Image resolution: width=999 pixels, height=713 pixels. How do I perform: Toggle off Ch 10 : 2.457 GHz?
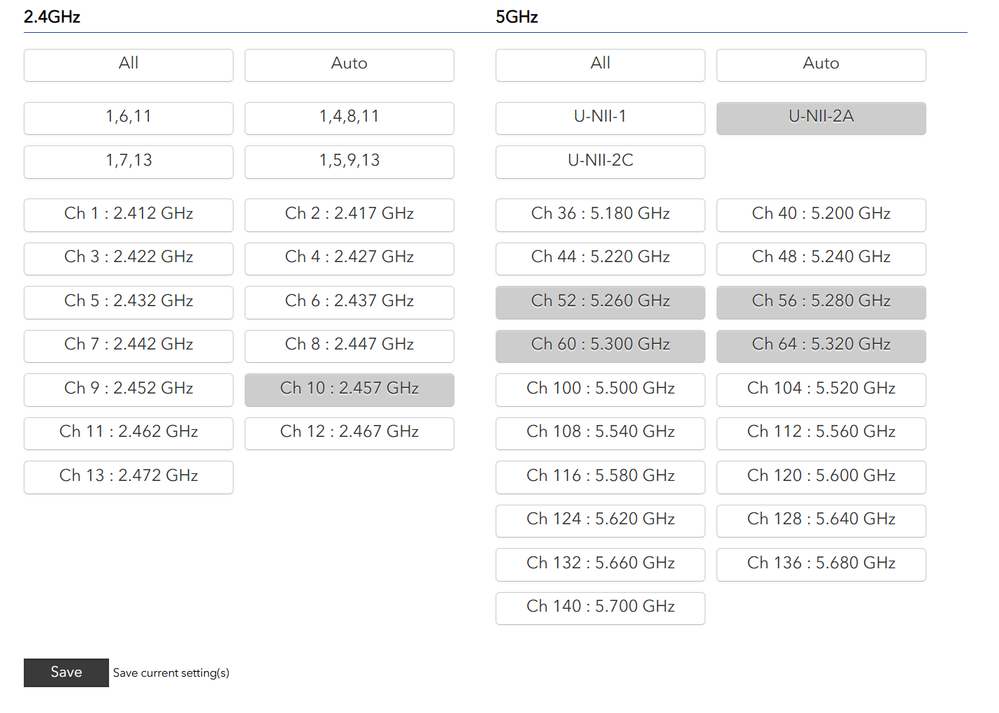pyautogui.click(x=349, y=389)
